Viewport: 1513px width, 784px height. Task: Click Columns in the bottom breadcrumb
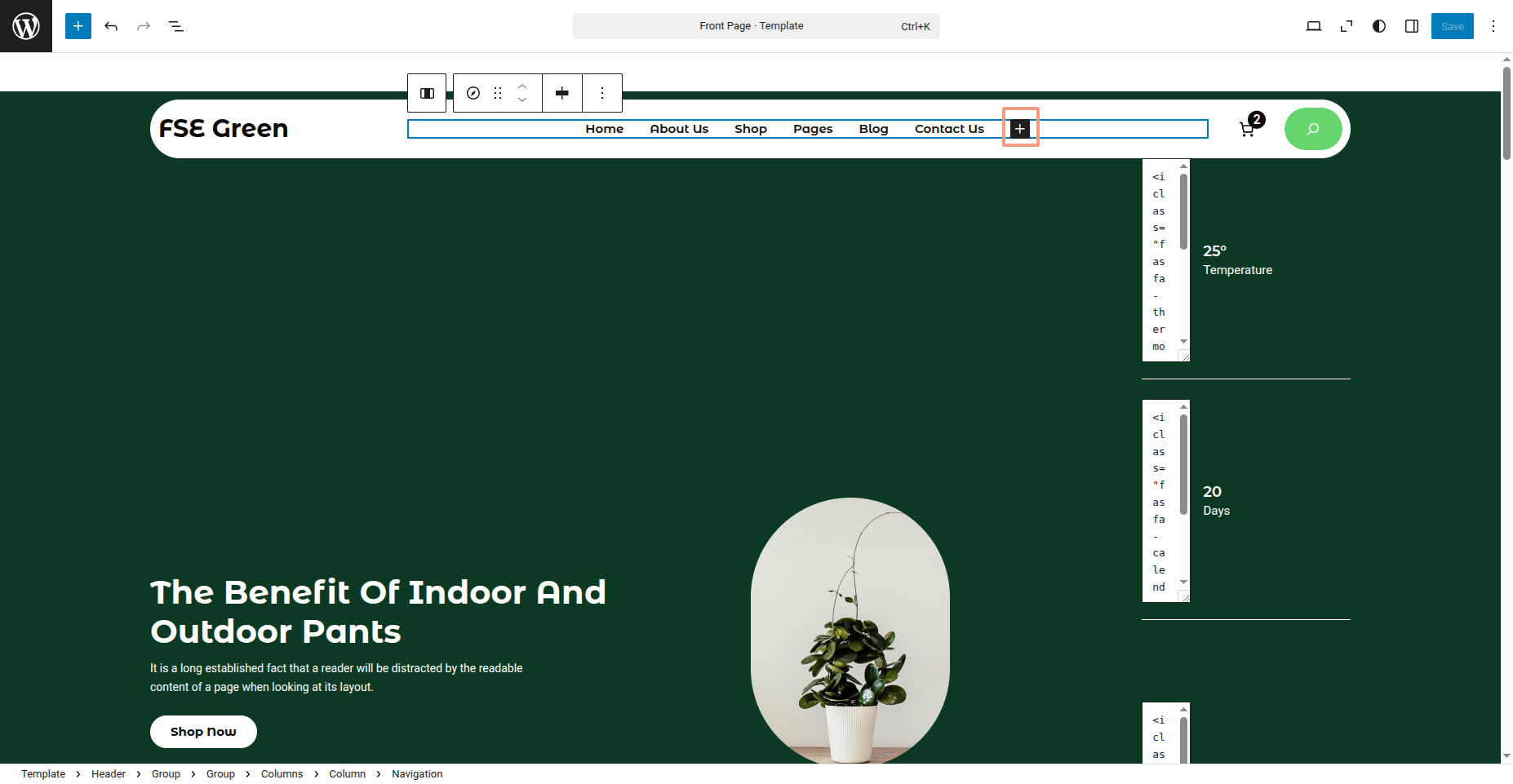282,774
